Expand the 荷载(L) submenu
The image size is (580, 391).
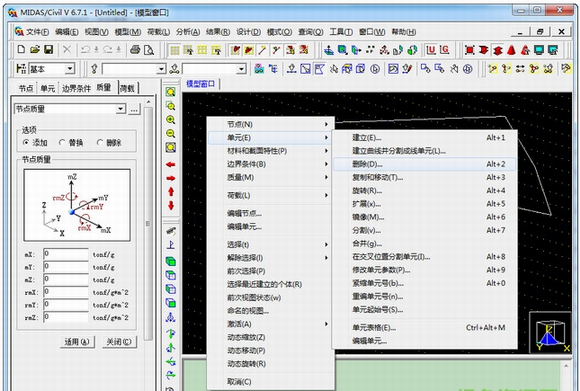coord(271,195)
